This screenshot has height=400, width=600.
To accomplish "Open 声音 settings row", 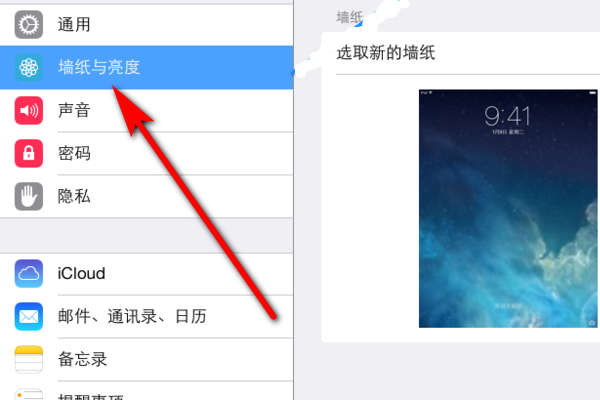I will click(x=147, y=111).
